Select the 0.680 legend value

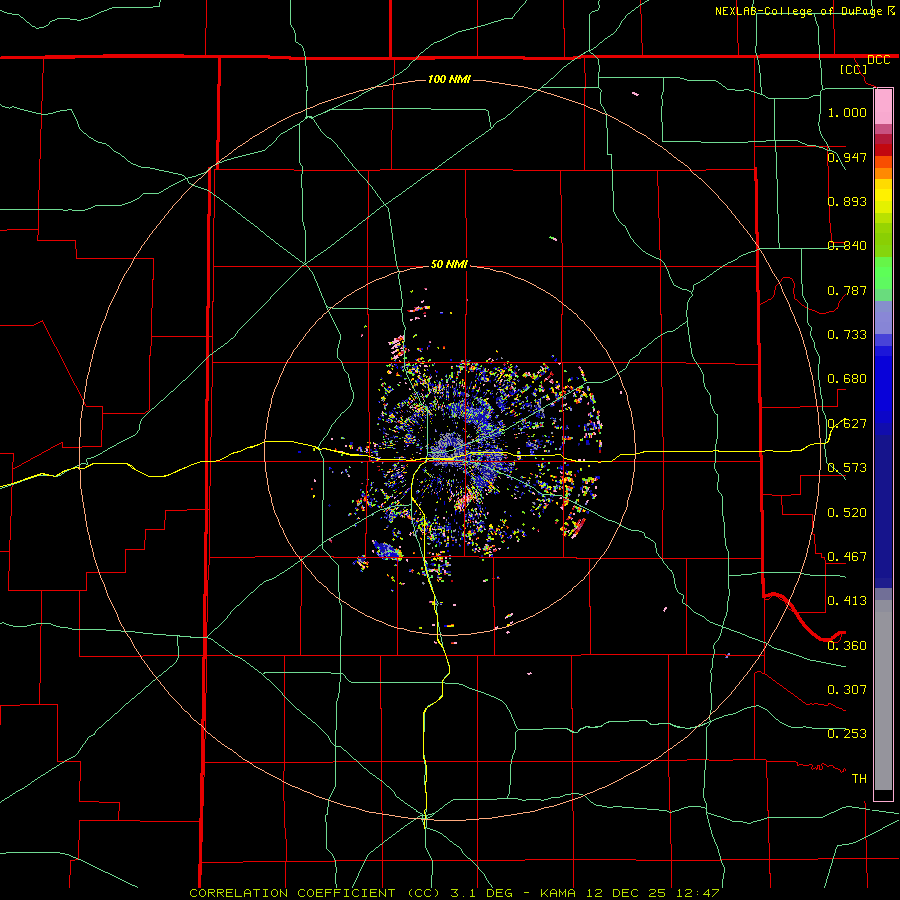point(847,378)
